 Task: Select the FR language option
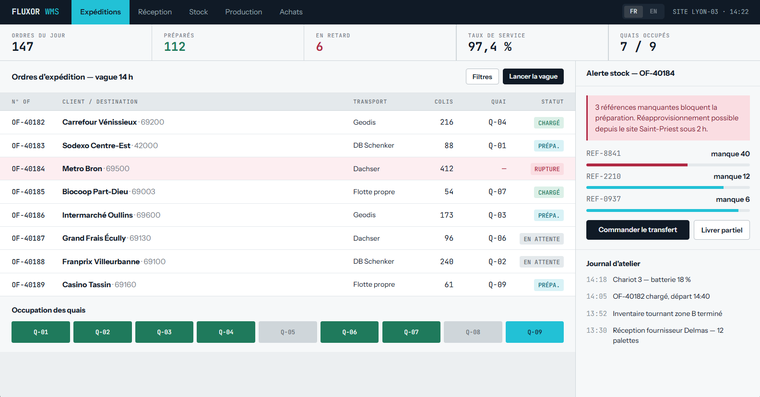633,12
